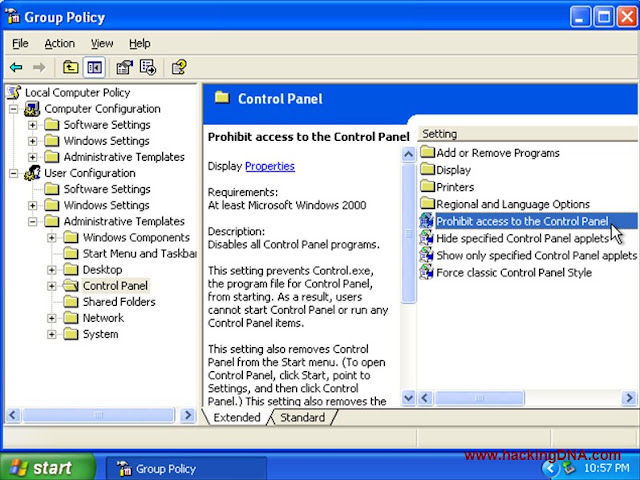The width and height of the screenshot is (640, 480).
Task: Click the Up one level folder icon
Action: click(x=70, y=67)
